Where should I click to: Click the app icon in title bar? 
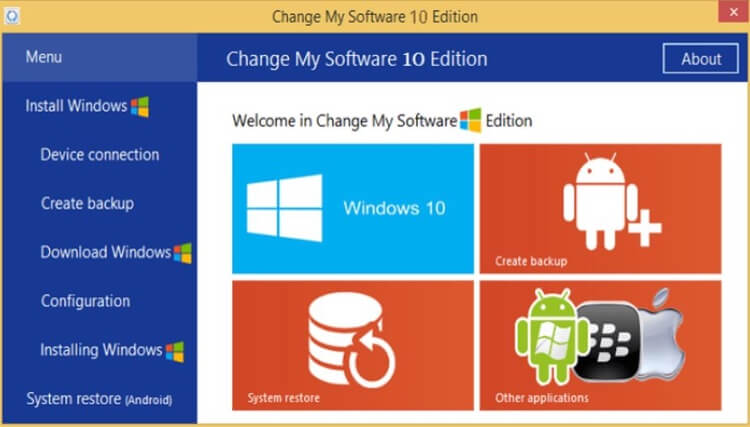(13, 16)
